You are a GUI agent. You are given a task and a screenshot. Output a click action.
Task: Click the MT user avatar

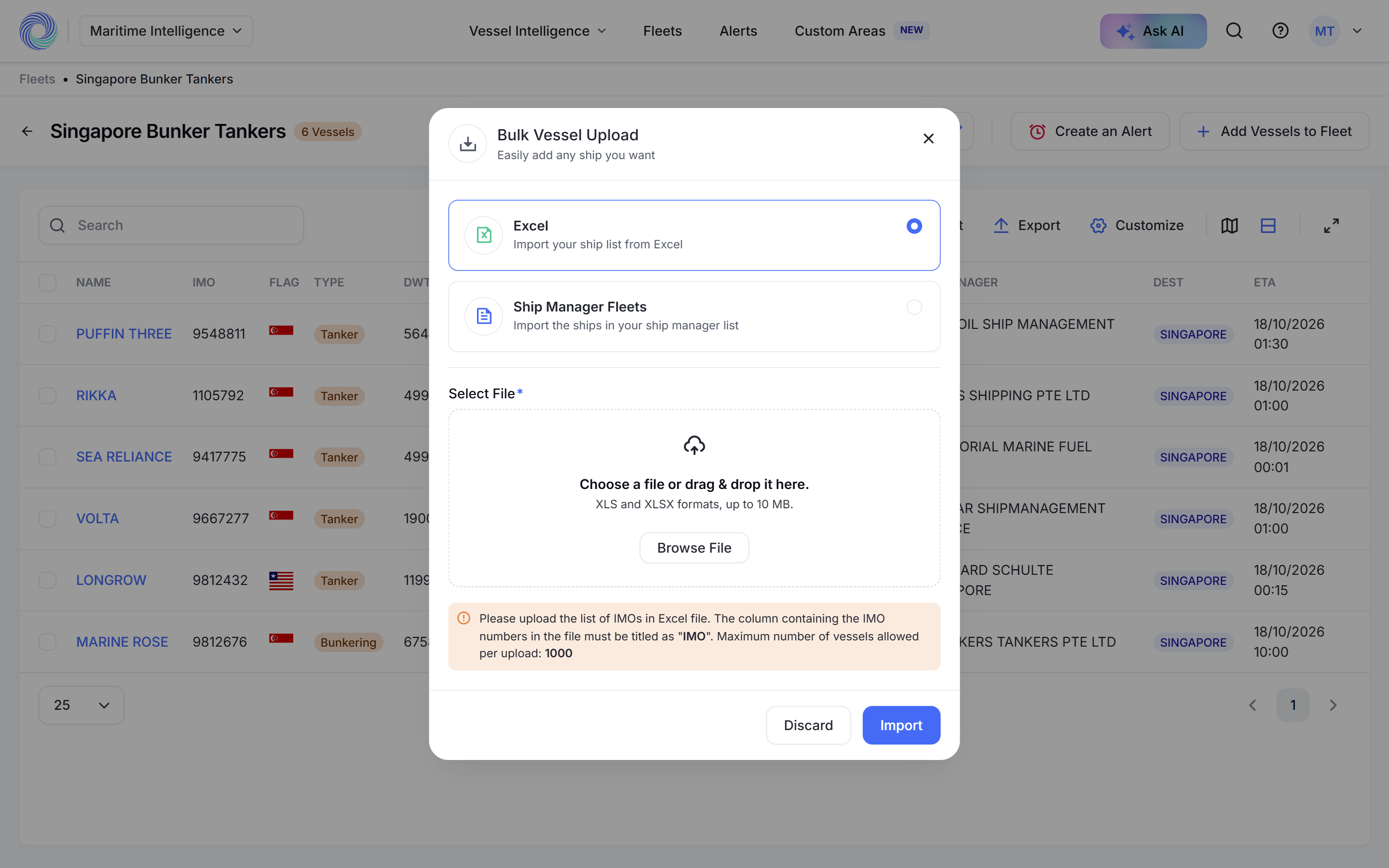click(1324, 31)
